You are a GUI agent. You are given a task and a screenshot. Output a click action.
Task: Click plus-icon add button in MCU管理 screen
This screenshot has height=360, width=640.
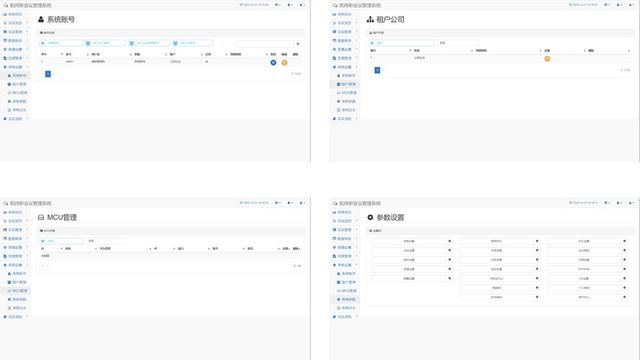61,241
